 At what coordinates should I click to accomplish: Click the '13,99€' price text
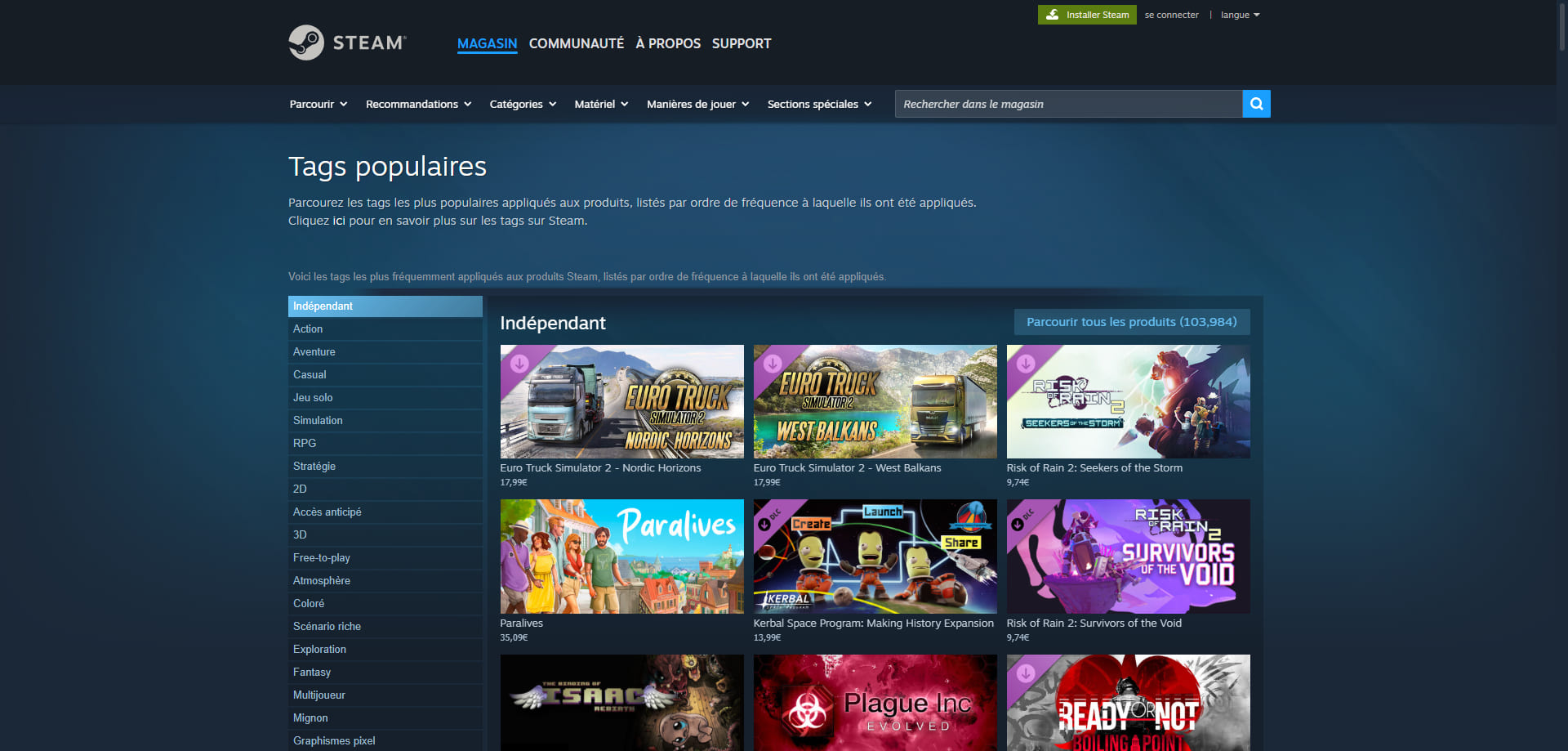coord(767,637)
